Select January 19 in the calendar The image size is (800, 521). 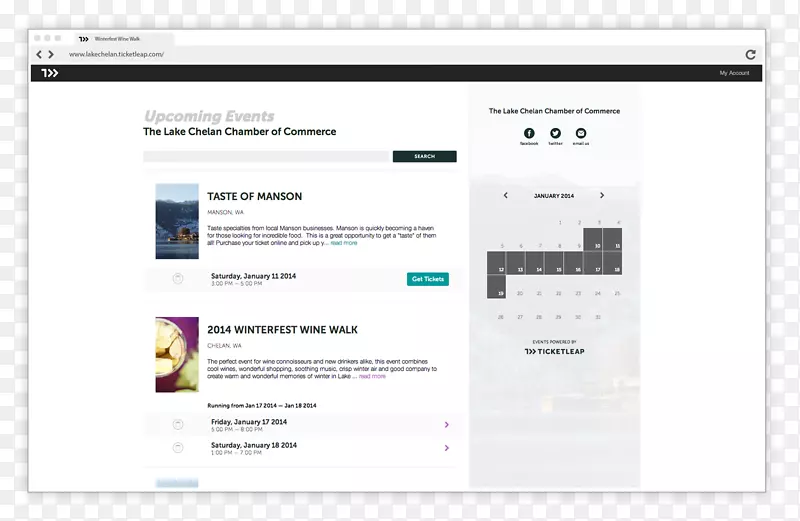point(497,287)
